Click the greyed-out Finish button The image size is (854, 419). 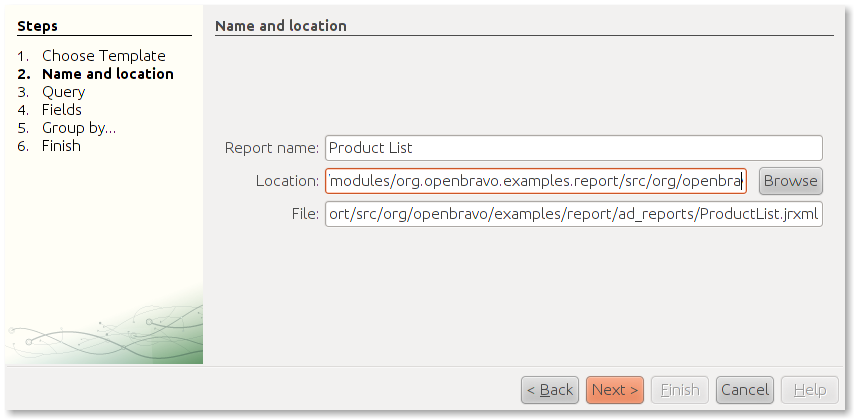click(680, 390)
